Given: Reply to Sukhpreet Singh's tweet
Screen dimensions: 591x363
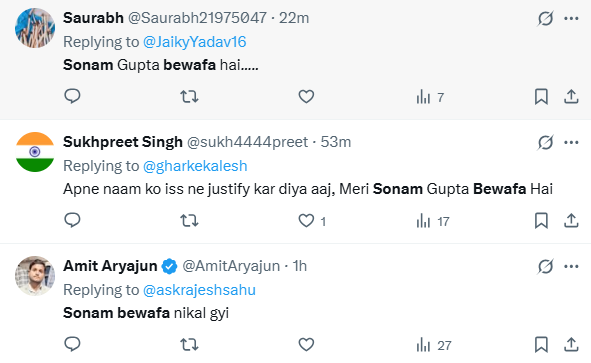Looking at the screenshot, I should click(x=72, y=221).
